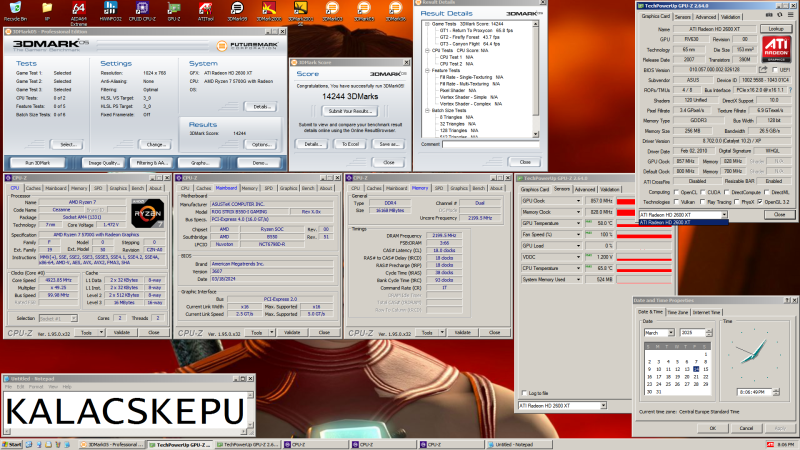Click the GPU-Z screenshot camera icon
This screenshot has width=800, height=450.
770,15
